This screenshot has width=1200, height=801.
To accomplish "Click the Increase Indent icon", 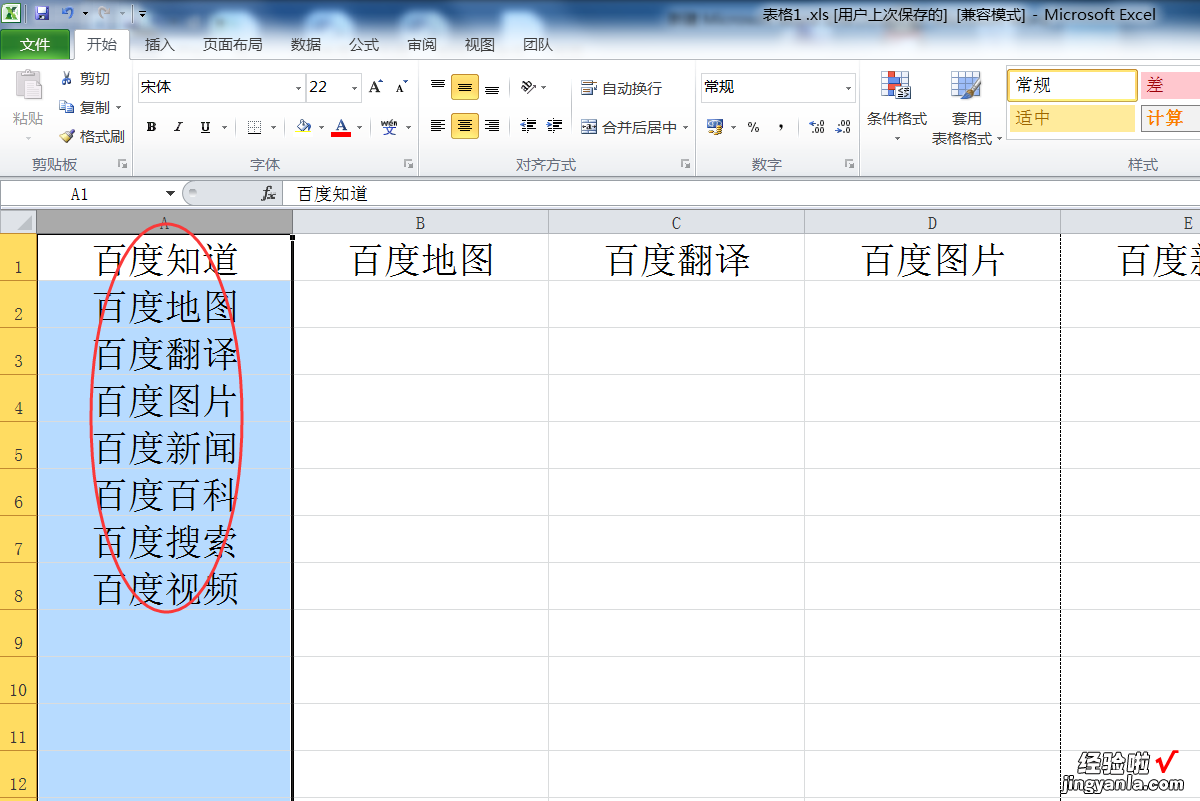I will tap(554, 126).
